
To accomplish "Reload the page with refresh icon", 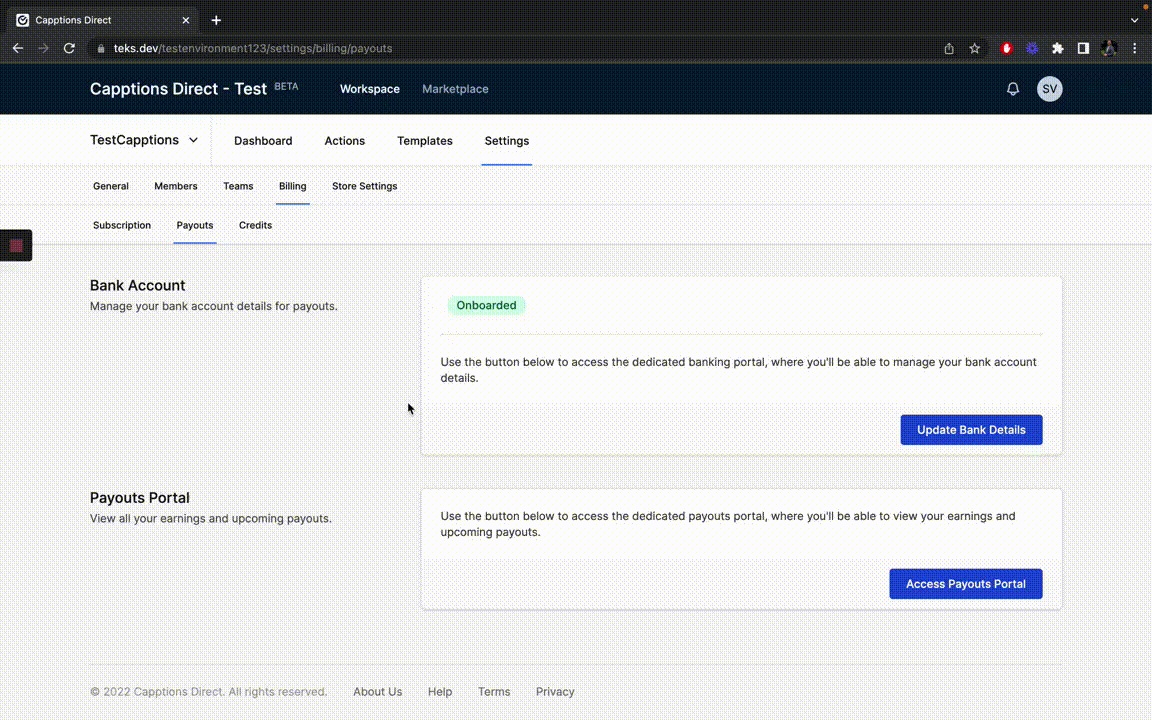I will 69,48.
